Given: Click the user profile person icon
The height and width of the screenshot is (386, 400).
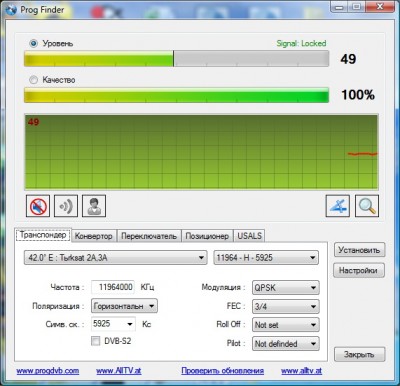Looking at the screenshot, I should pyautogui.click(x=94, y=206).
